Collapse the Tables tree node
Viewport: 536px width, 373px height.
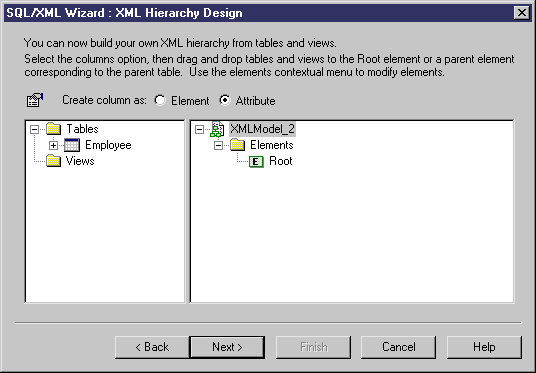[x=34, y=129]
